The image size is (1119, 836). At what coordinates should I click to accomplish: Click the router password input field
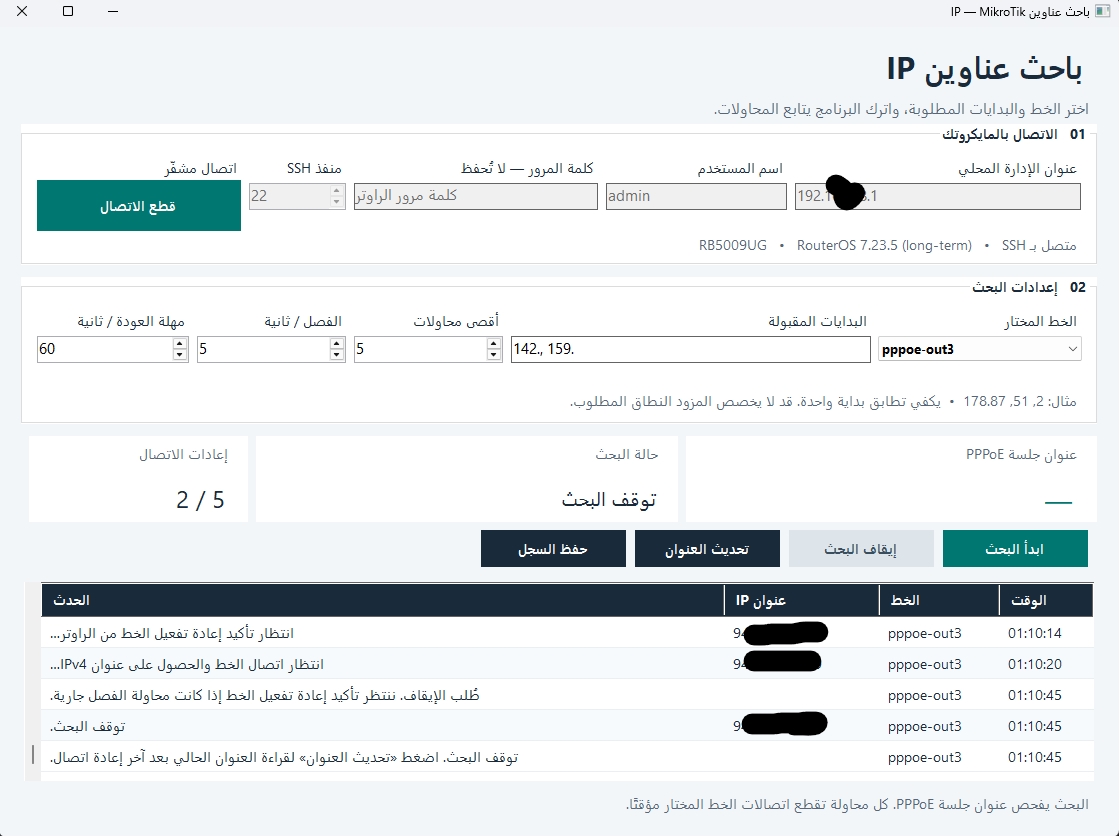pos(475,196)
